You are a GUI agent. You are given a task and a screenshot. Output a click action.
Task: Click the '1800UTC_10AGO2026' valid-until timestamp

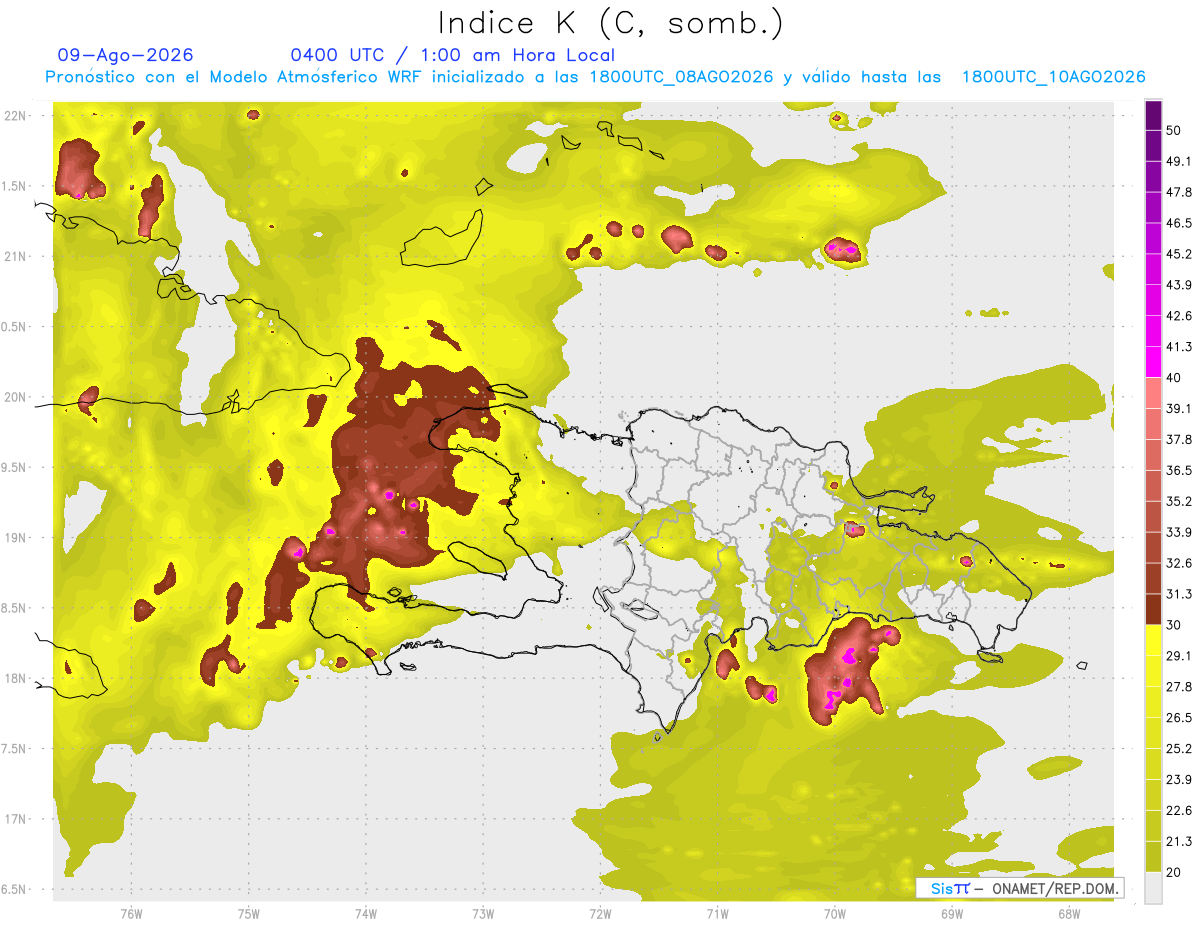1053,77
